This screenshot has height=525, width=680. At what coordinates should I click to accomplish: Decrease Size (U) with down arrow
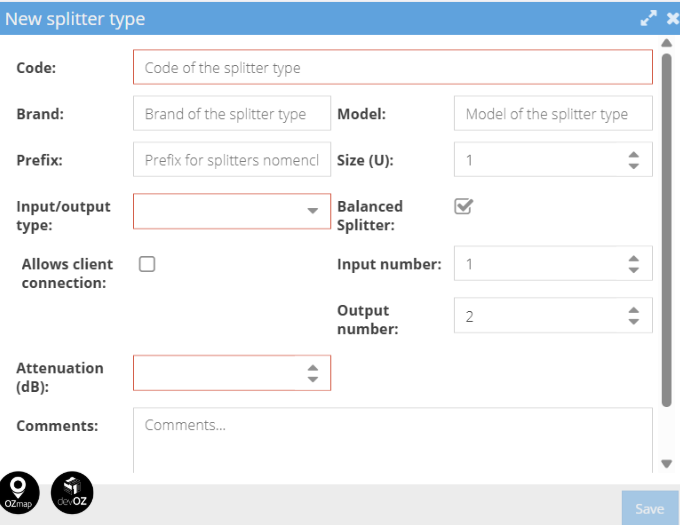pos(634,166)
